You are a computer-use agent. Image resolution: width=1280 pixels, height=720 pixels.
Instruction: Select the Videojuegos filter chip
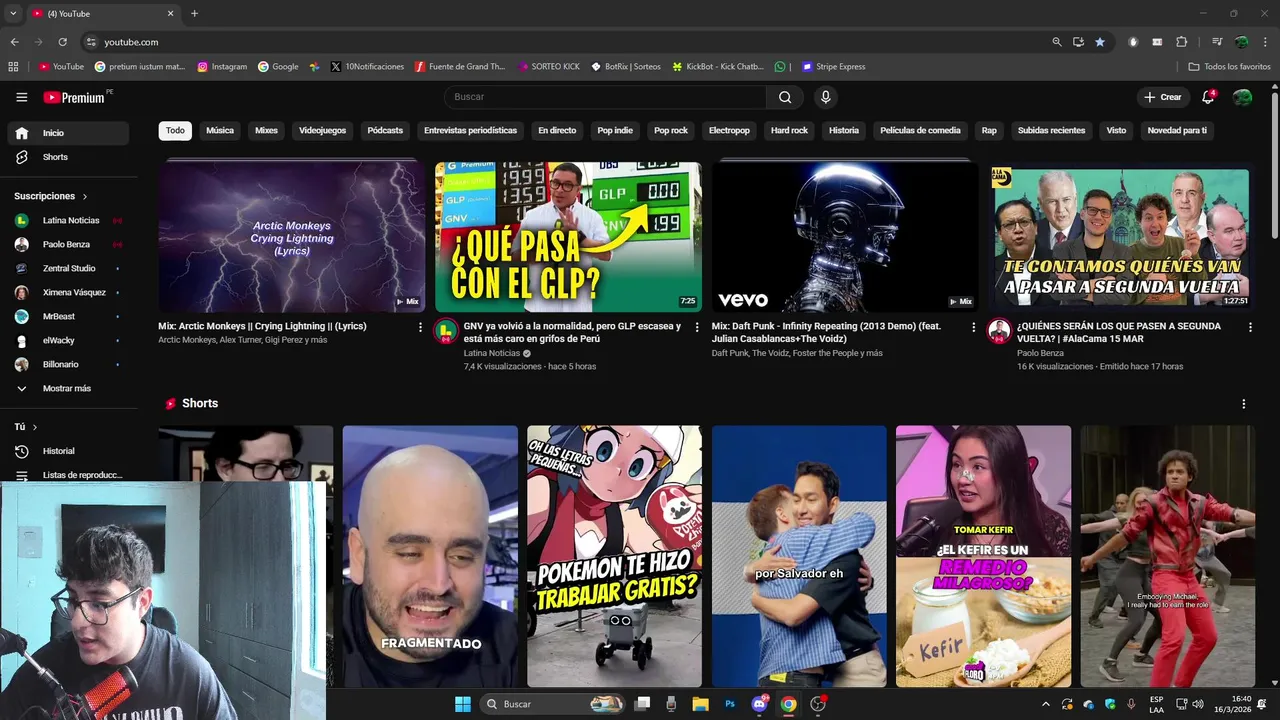pos(322,130)
